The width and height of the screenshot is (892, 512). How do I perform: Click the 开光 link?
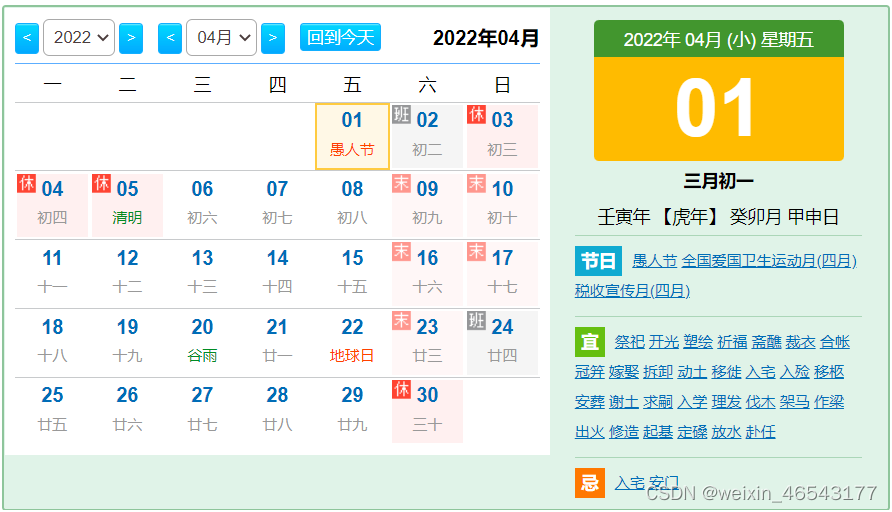664,342
